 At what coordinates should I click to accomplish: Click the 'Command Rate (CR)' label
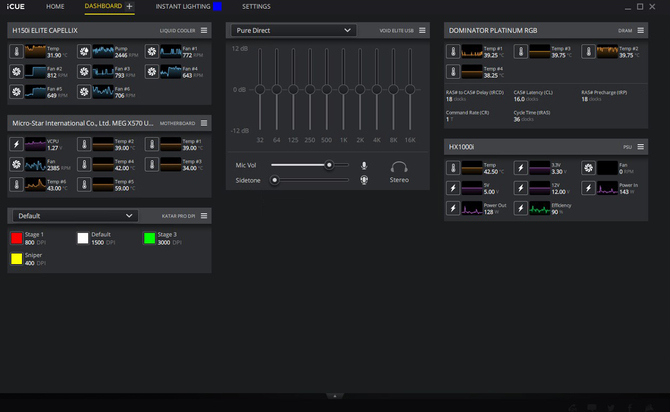[467, 112]
